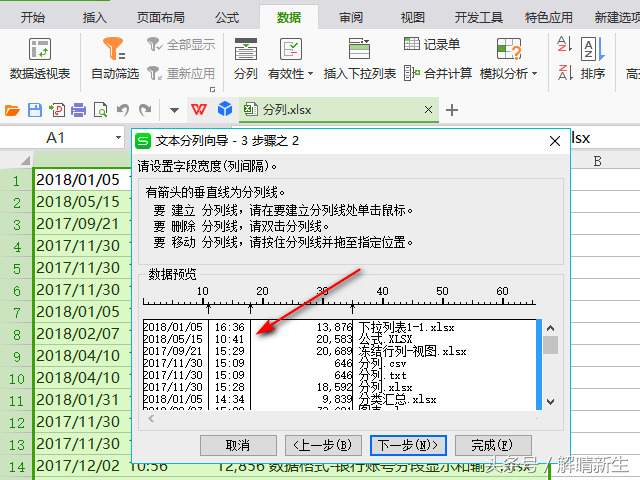640x480 pixels.
Task: Expand the A1 name box dropdown
Action: pyautogui.click(x=118, y=138)
